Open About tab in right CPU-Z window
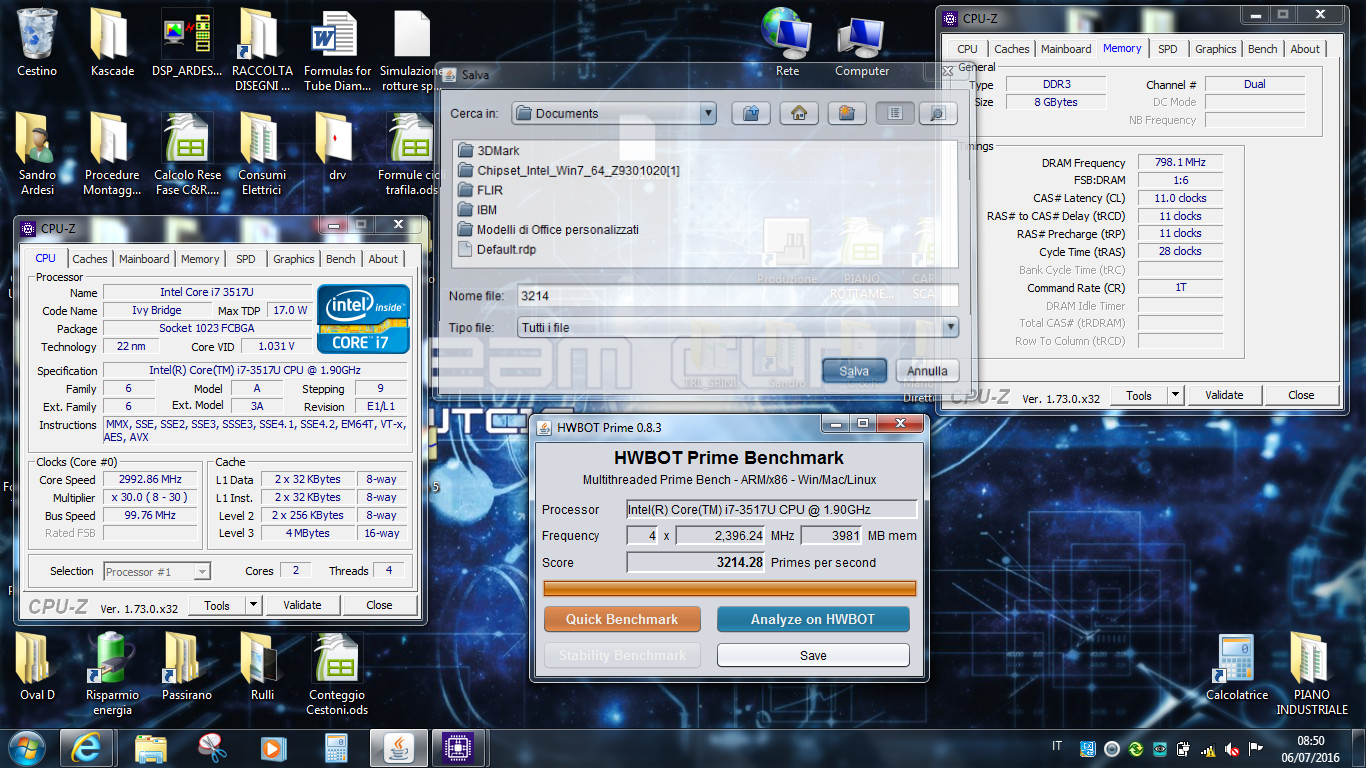 coord(1305,49)
